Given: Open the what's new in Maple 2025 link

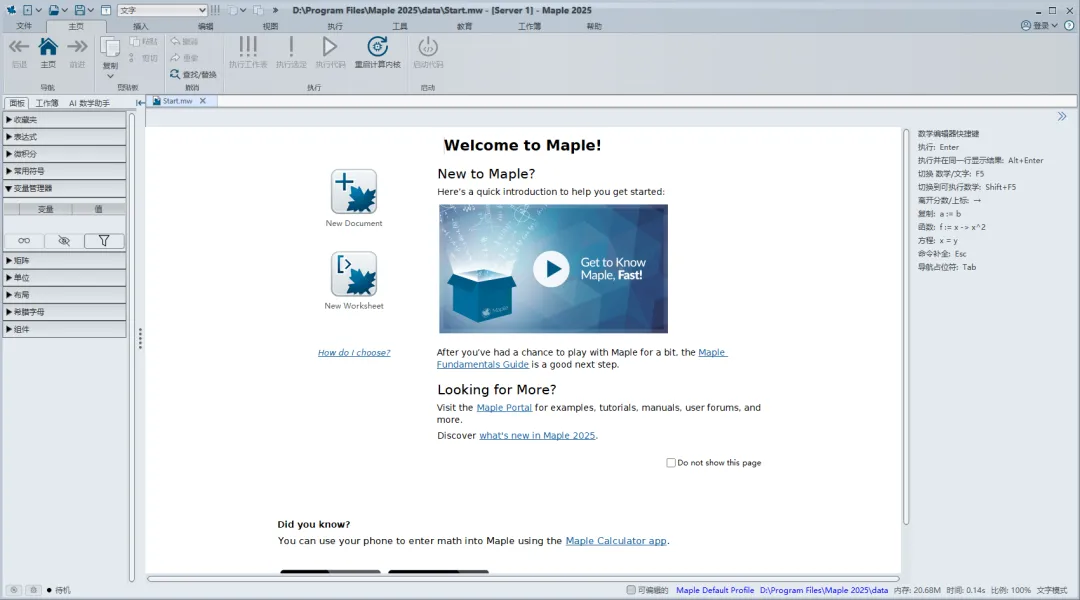Looking at the screenshot, I should [537, 435].
